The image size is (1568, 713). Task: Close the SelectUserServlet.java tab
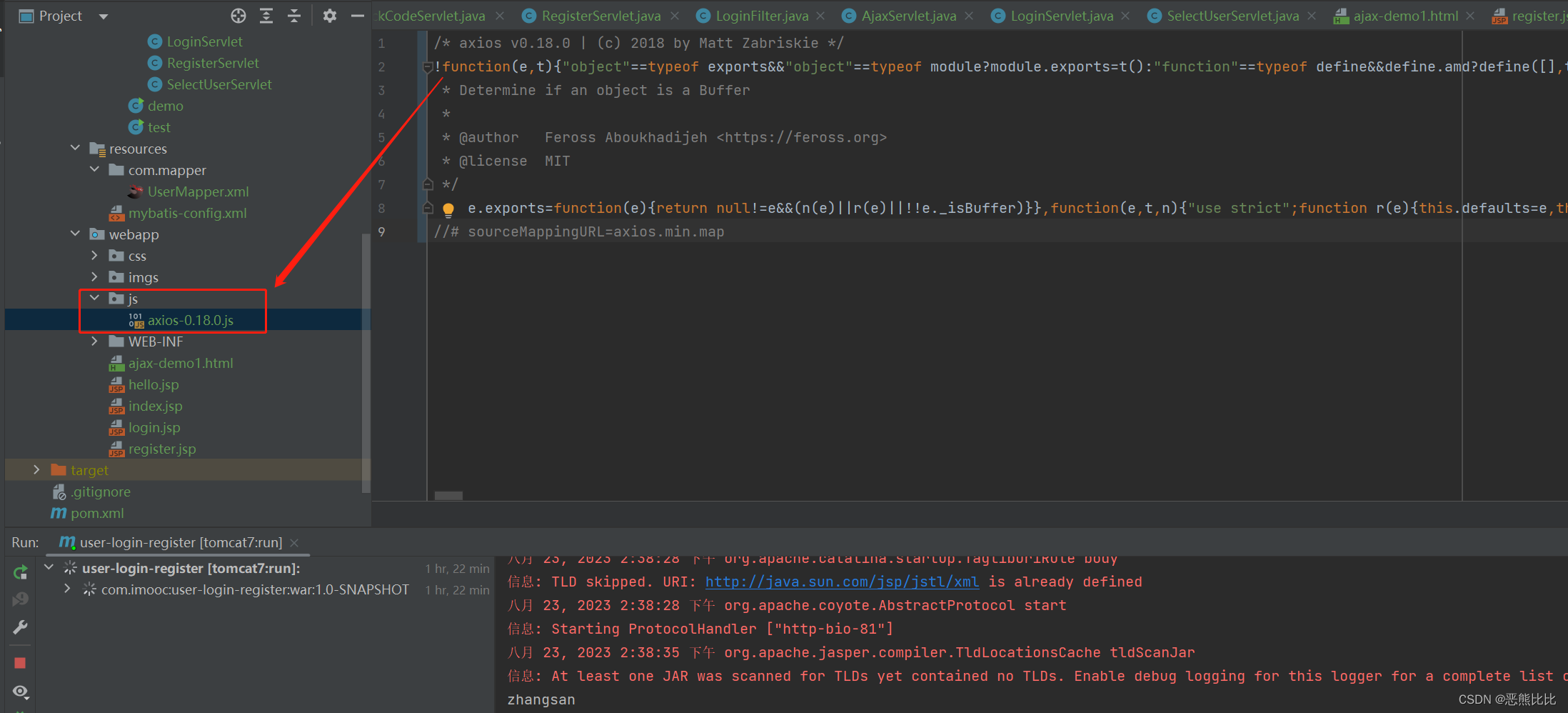(x=1312, y=16)
